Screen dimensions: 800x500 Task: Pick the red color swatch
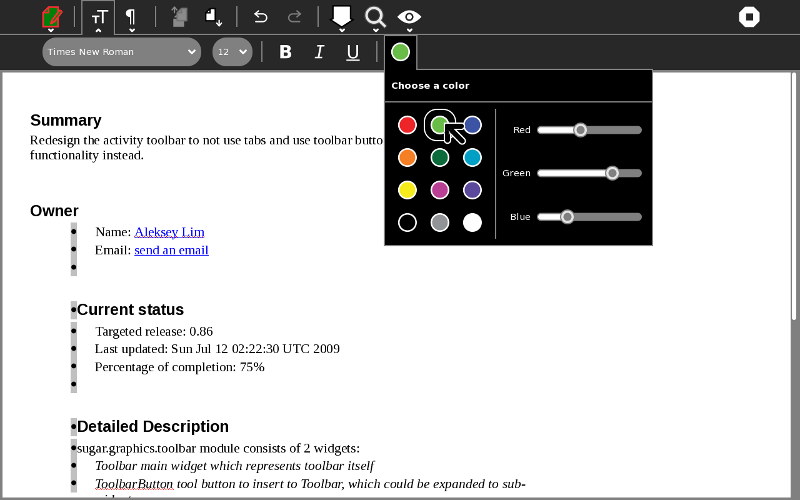point(407,125)
